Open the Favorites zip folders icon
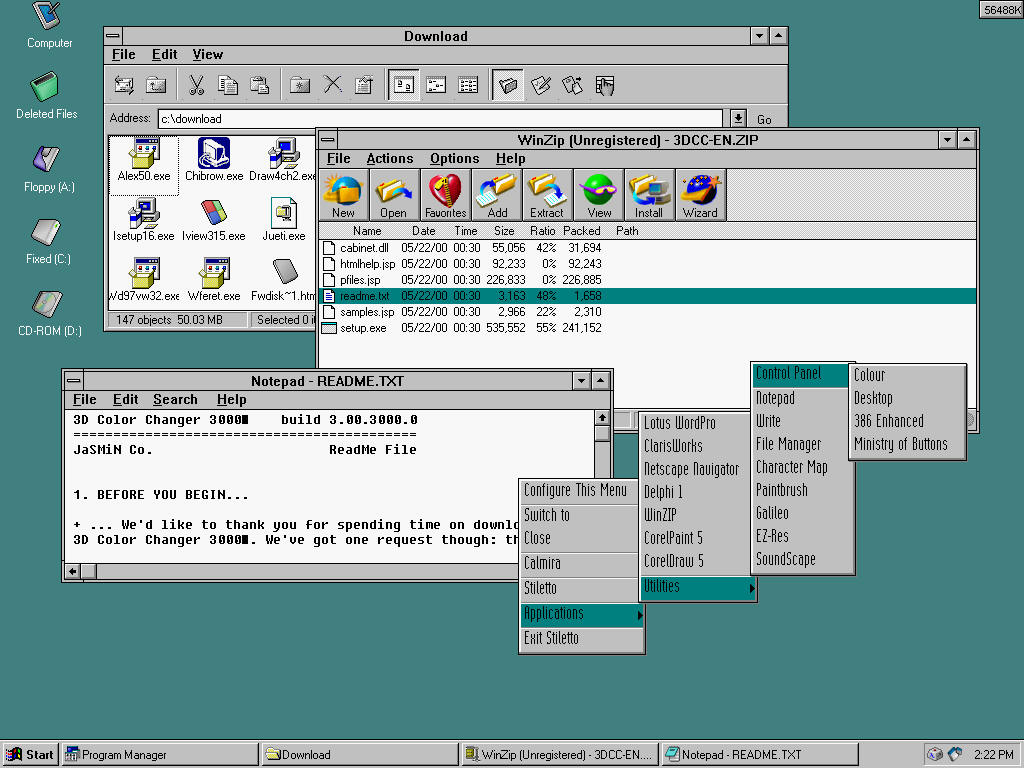The width and height of the screenshot is (1024, 768). [445, 194]
